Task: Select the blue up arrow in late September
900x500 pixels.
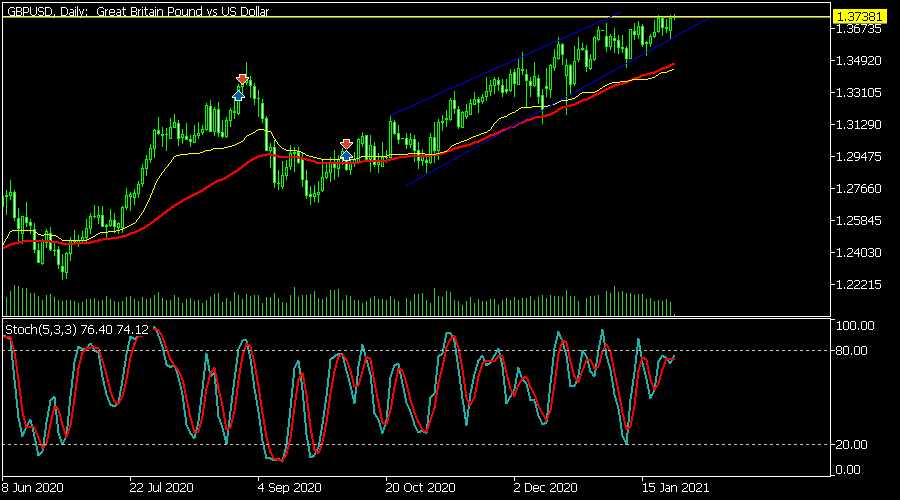Action: (345, 155)
